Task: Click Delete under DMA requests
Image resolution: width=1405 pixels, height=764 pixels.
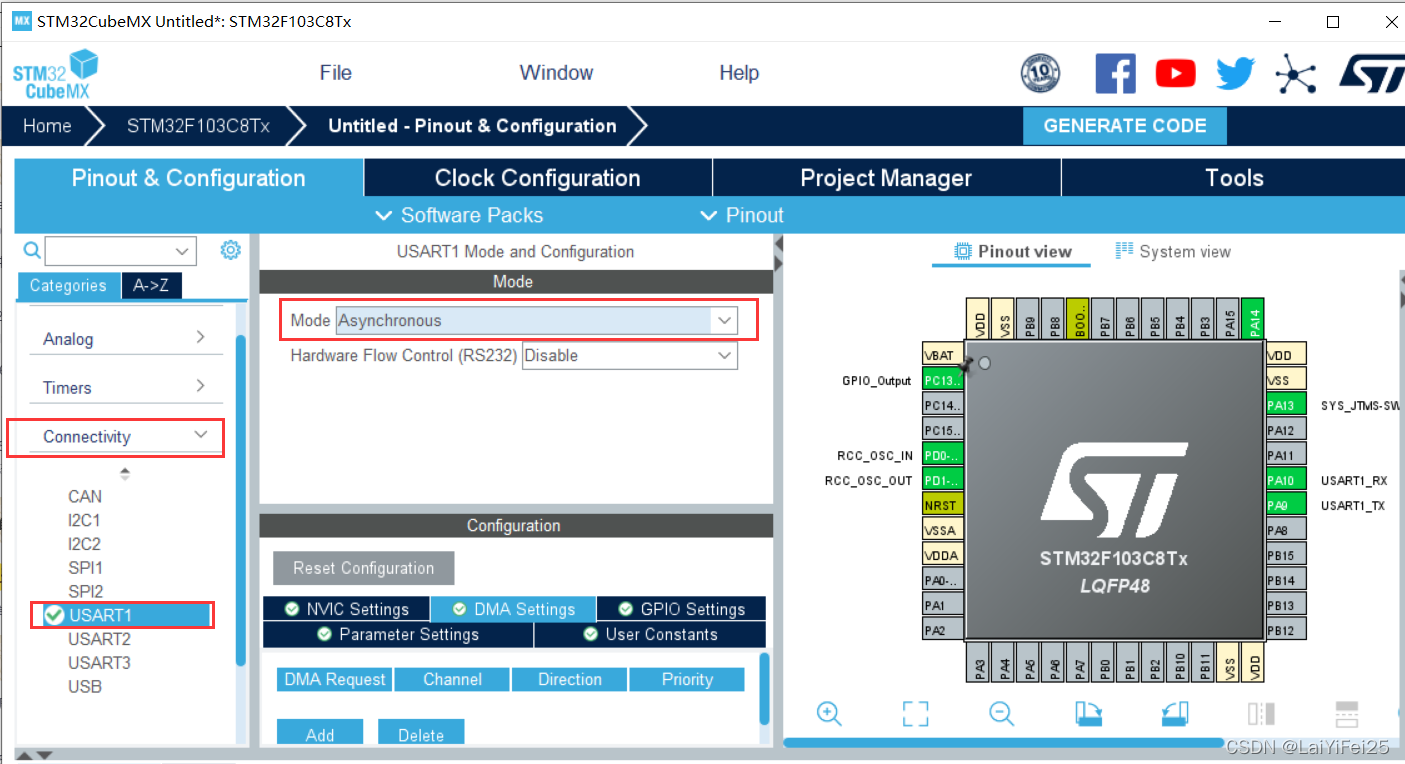Action: coord(421,734)
